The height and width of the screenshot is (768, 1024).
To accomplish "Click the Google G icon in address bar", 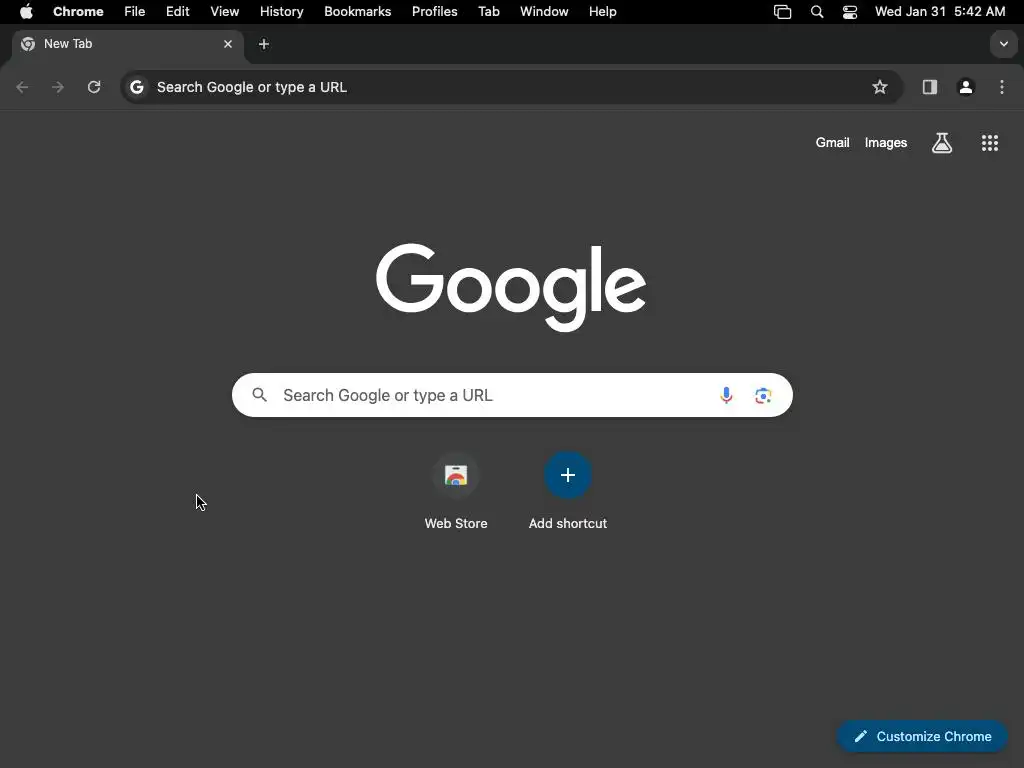I will (x=136, y=87).
